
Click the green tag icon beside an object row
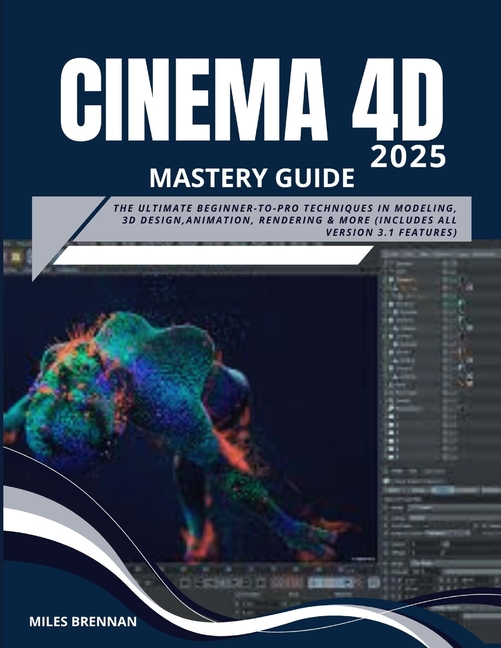pos(461,303)
